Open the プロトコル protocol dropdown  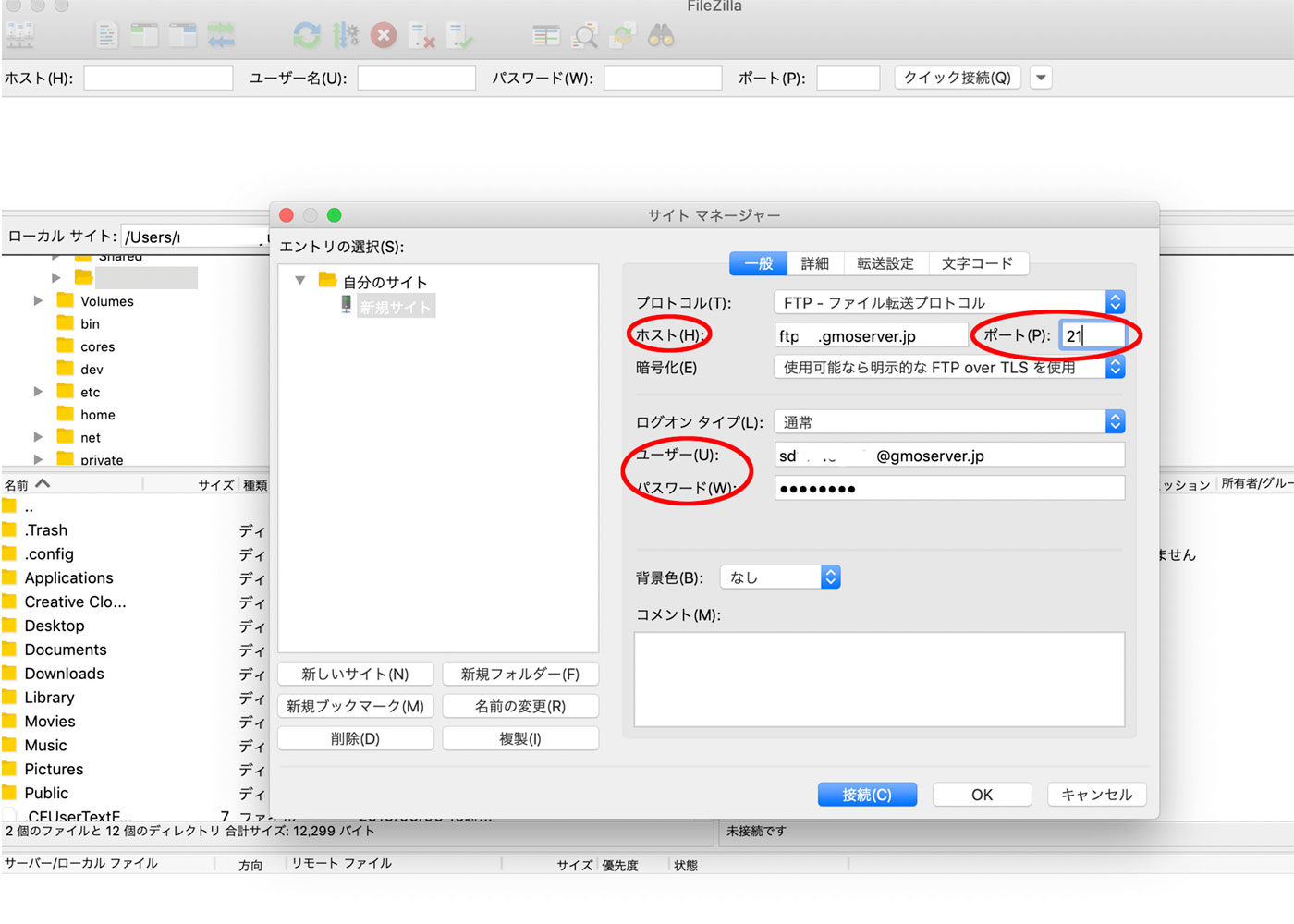click(x=949, y=302)
